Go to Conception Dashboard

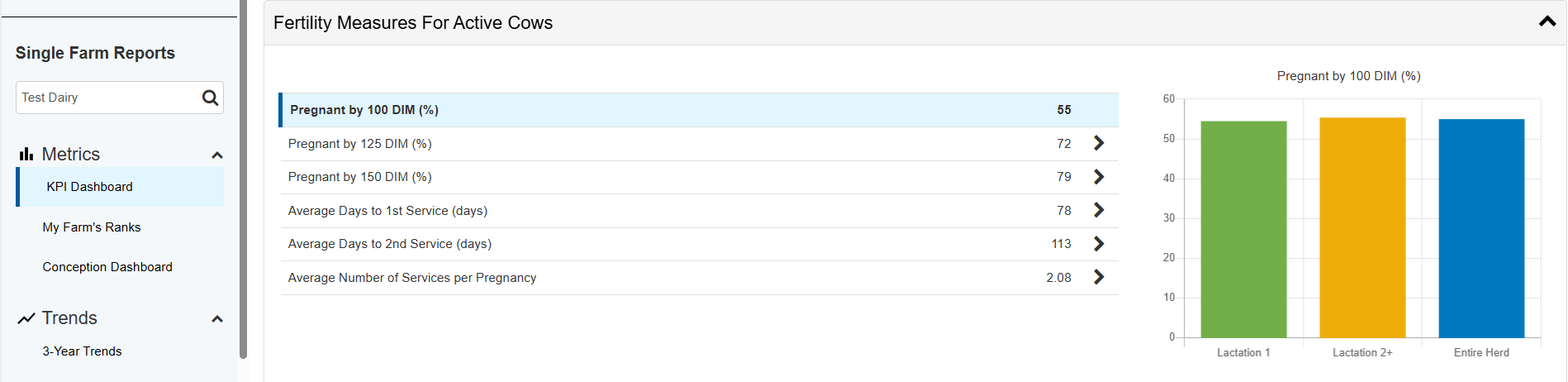[107, 267]
